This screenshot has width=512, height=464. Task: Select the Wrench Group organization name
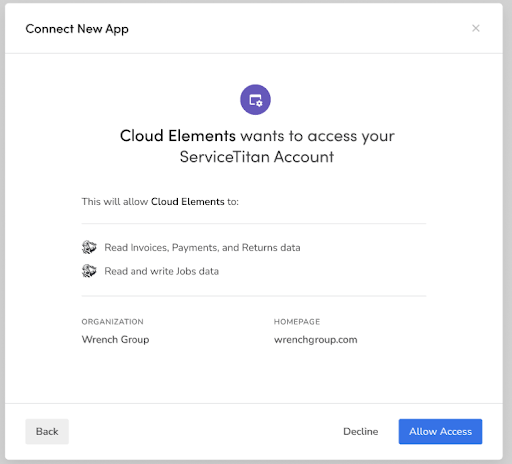pyautogui.click(x=115, y=339)
